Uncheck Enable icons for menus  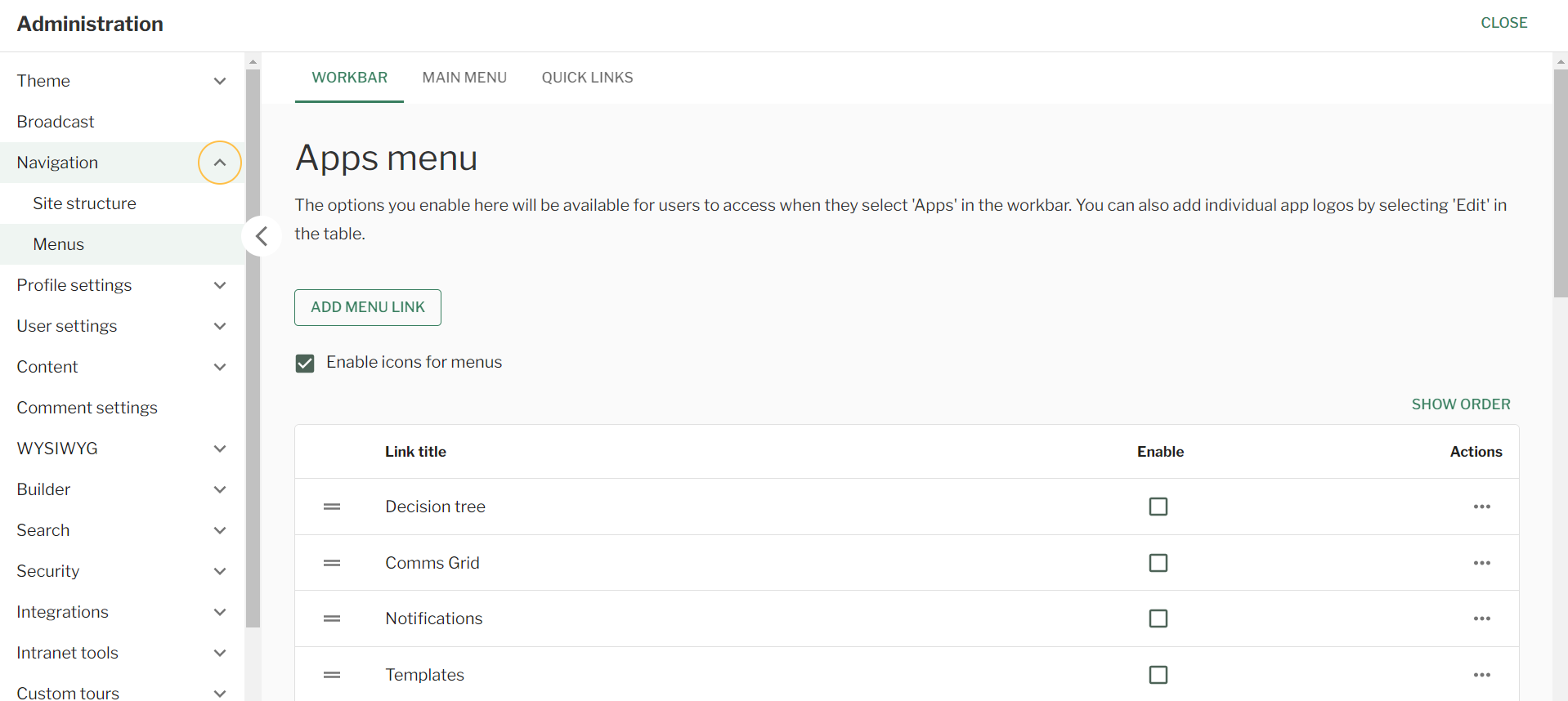305,363
